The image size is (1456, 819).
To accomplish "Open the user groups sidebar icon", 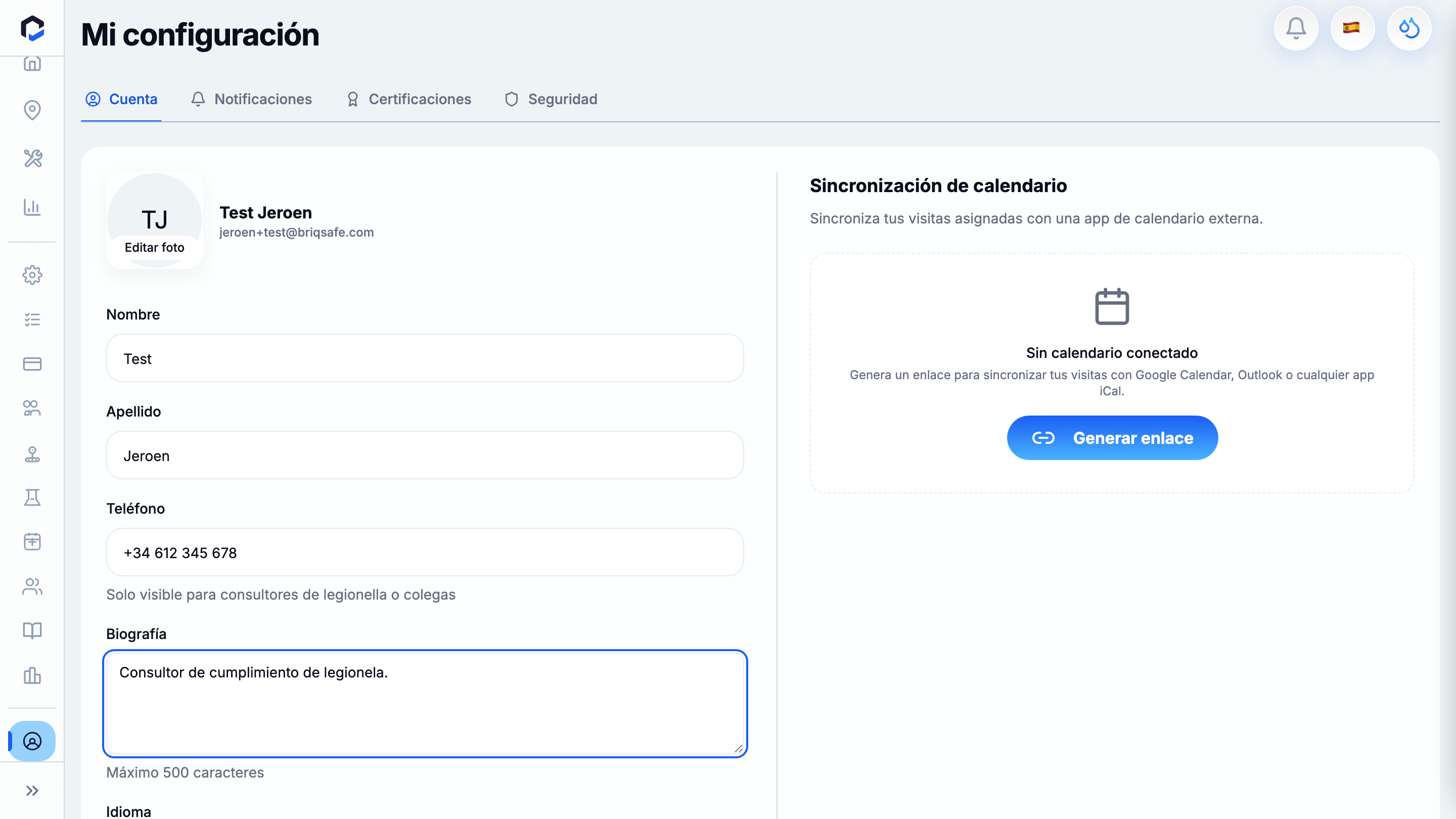I will tap(32, 408).
